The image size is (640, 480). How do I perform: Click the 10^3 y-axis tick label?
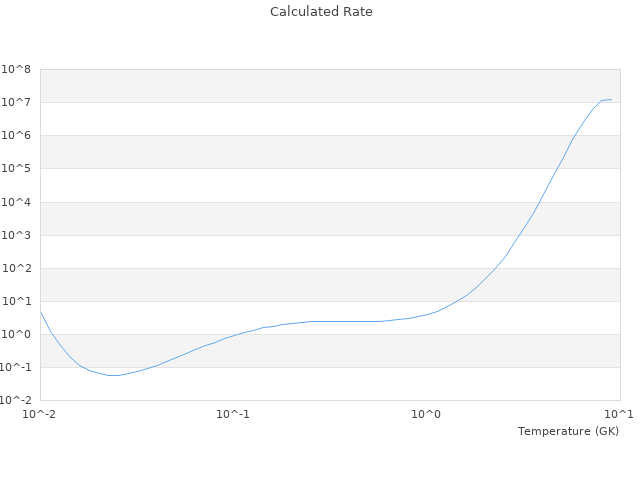(16, 235)
